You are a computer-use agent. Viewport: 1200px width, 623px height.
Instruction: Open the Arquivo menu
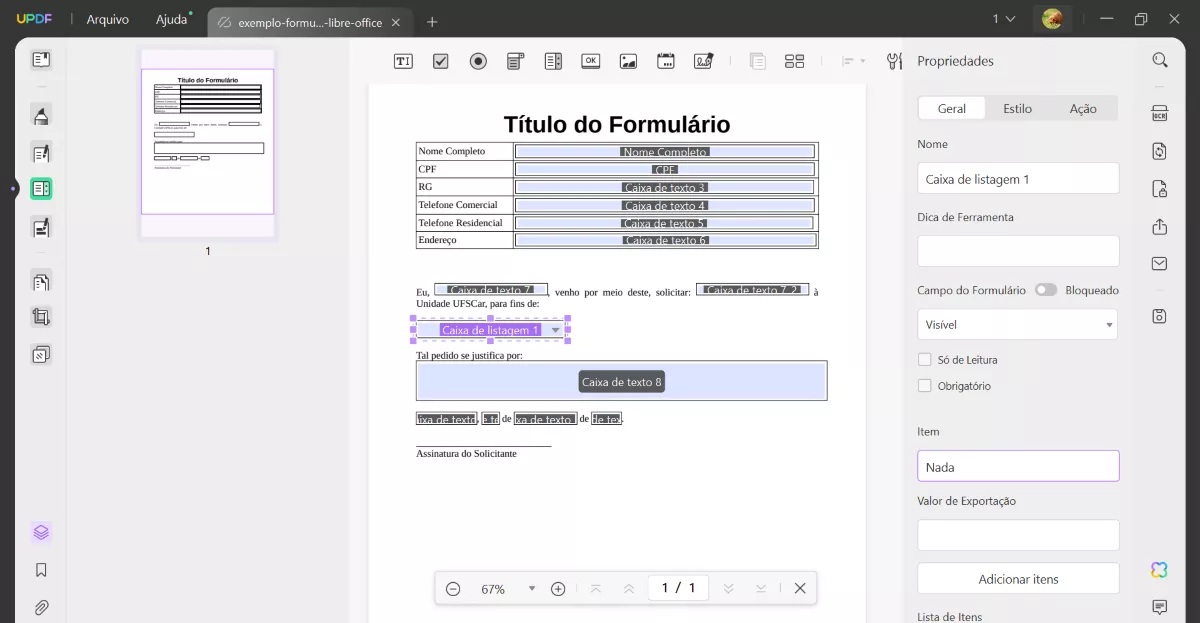coord(107,18)
